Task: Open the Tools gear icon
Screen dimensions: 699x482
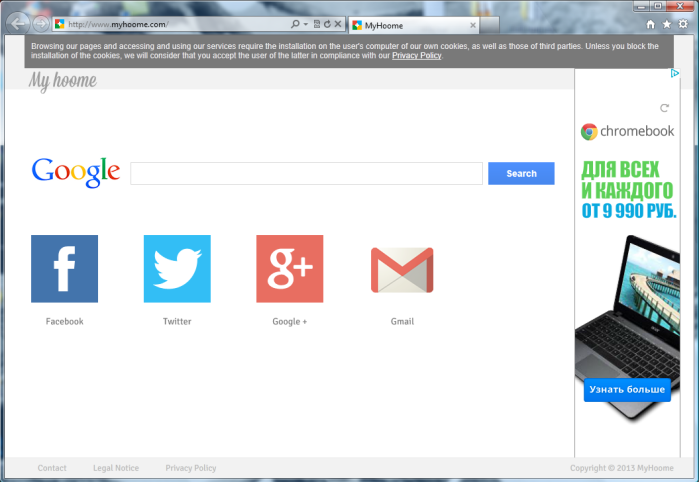Action: (683, 24)
